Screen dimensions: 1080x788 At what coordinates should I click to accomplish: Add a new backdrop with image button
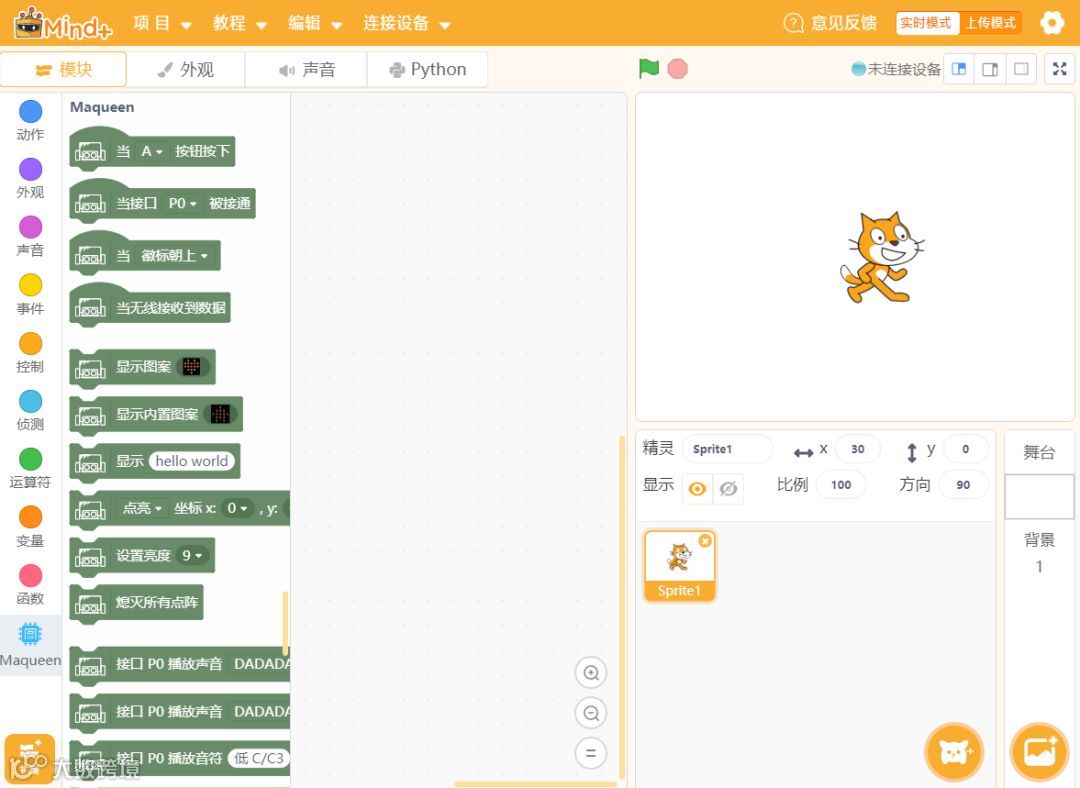[x=1039, y=752]
